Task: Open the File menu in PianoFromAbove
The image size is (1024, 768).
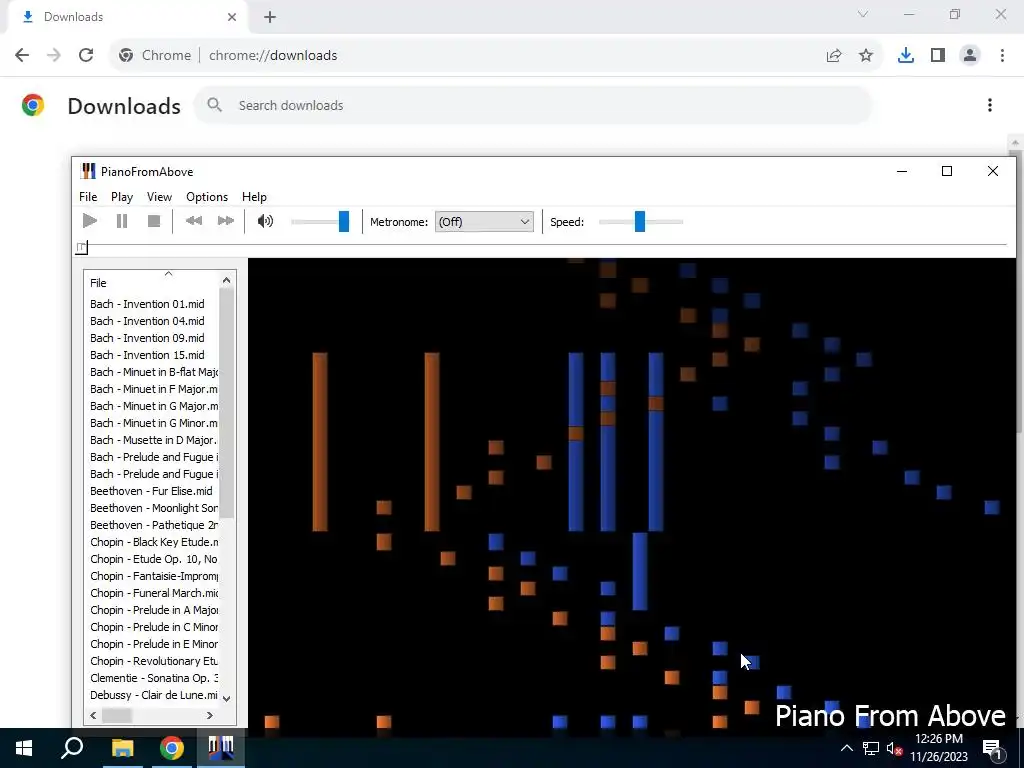Action: pos(88,197)
